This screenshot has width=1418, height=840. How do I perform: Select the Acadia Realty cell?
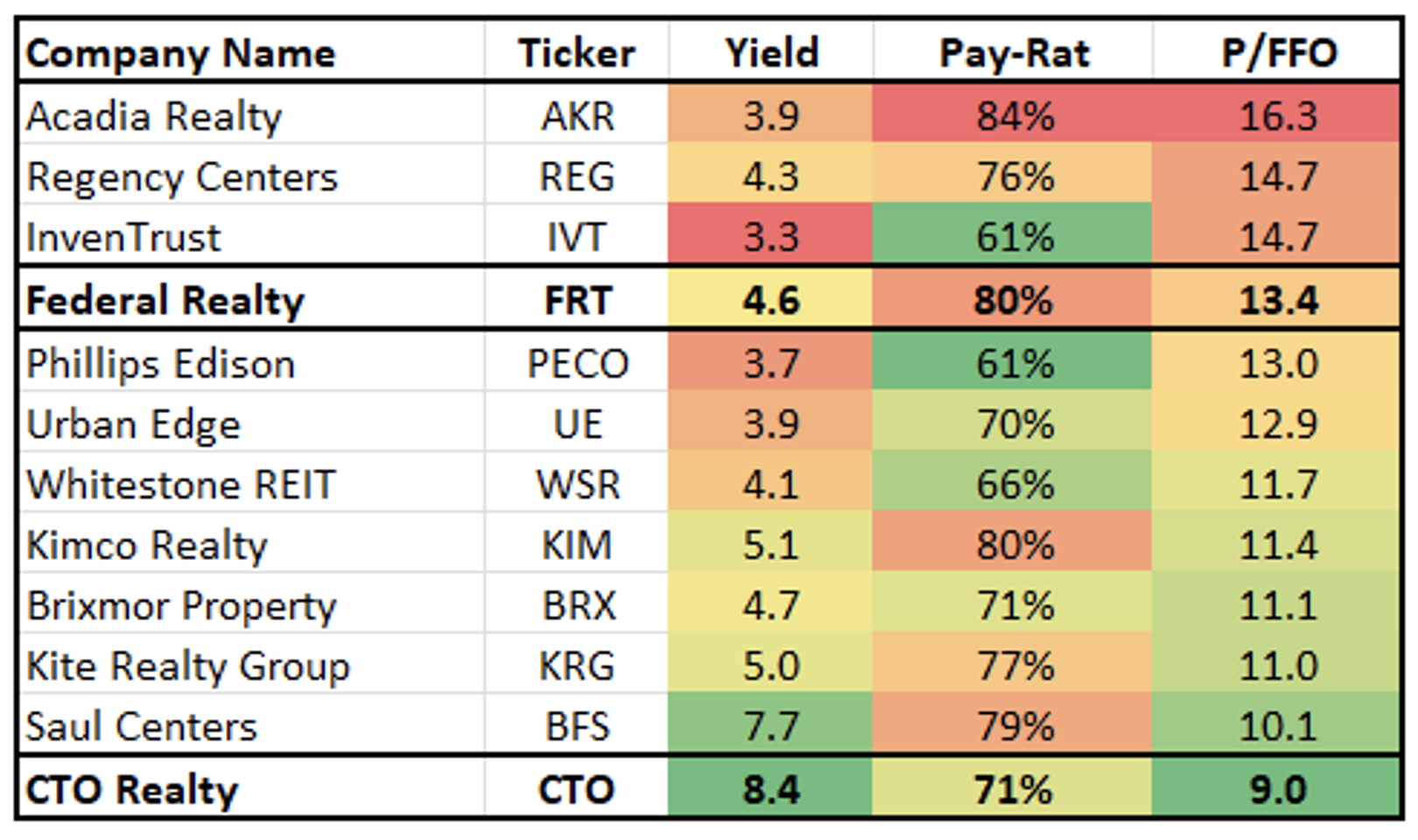tap(154, 115)
